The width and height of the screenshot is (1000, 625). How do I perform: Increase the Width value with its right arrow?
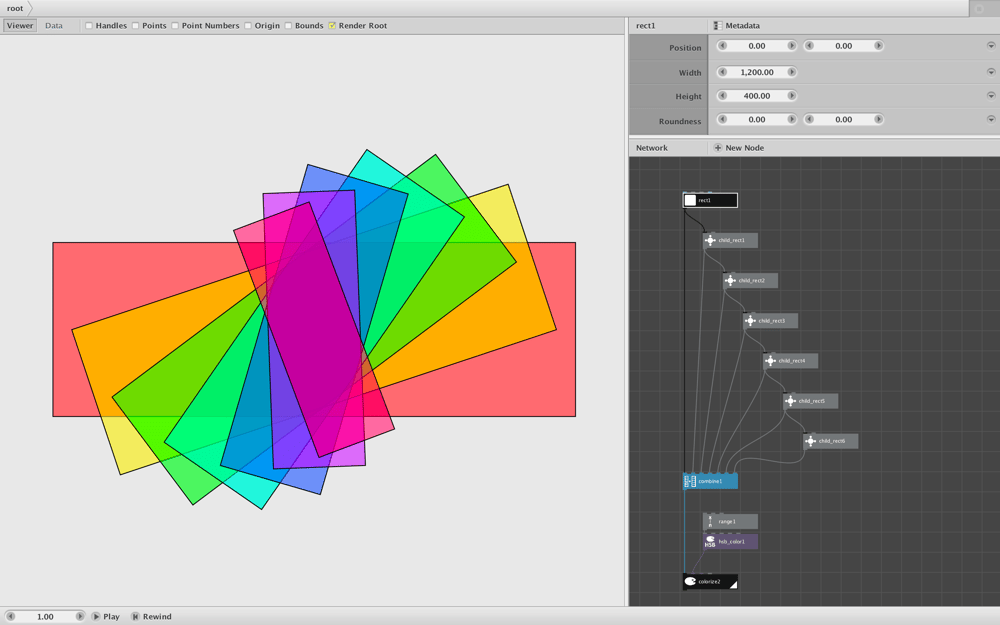point(791,72)
